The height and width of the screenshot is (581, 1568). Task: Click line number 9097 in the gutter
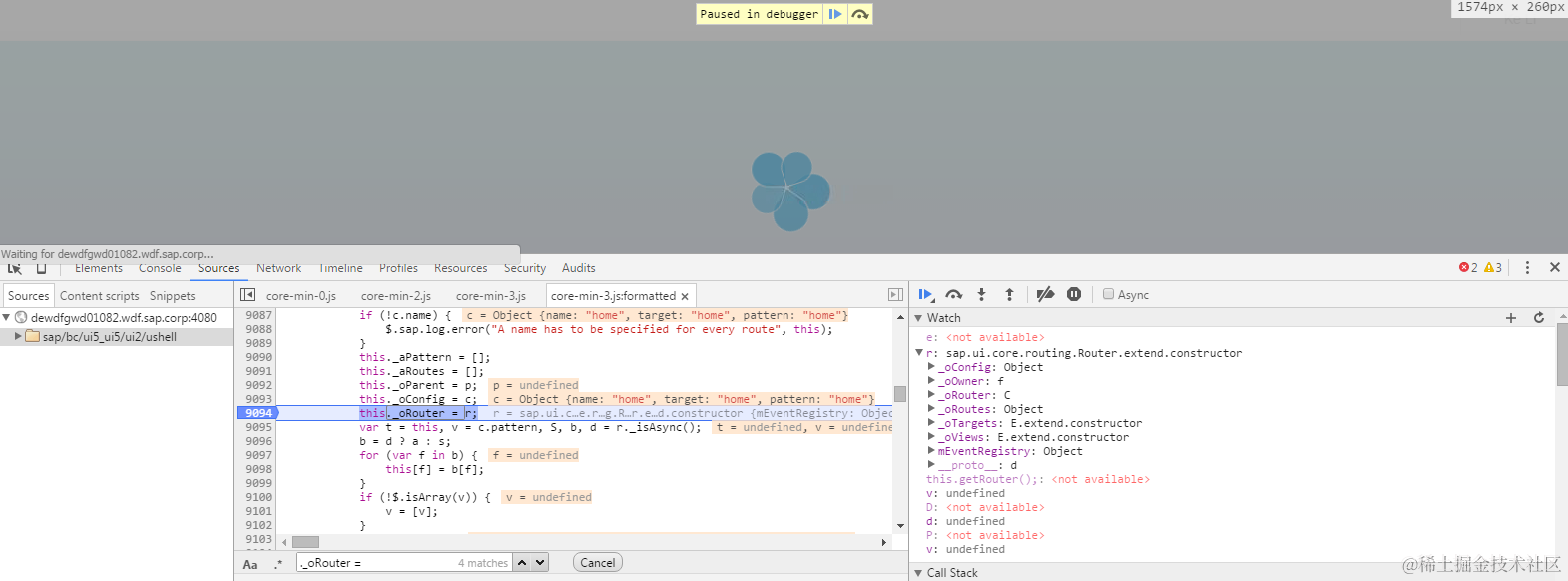tap(258, 455)
